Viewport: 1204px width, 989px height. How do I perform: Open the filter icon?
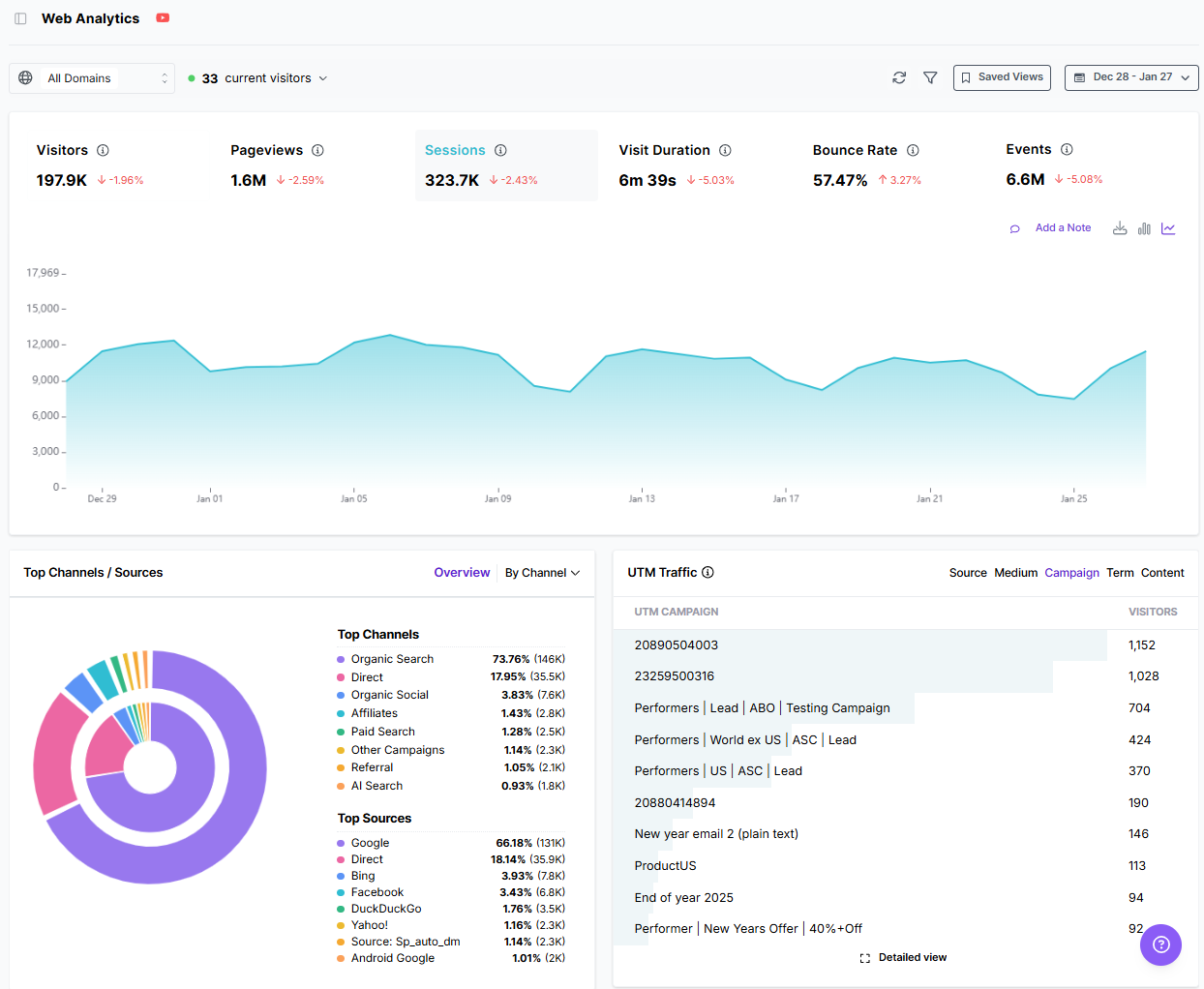click(x=930, y=77)
